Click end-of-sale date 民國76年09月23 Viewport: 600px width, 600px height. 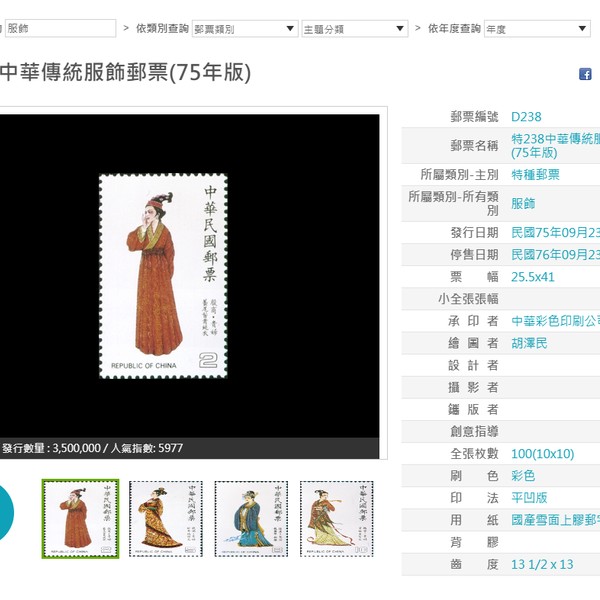556,254
